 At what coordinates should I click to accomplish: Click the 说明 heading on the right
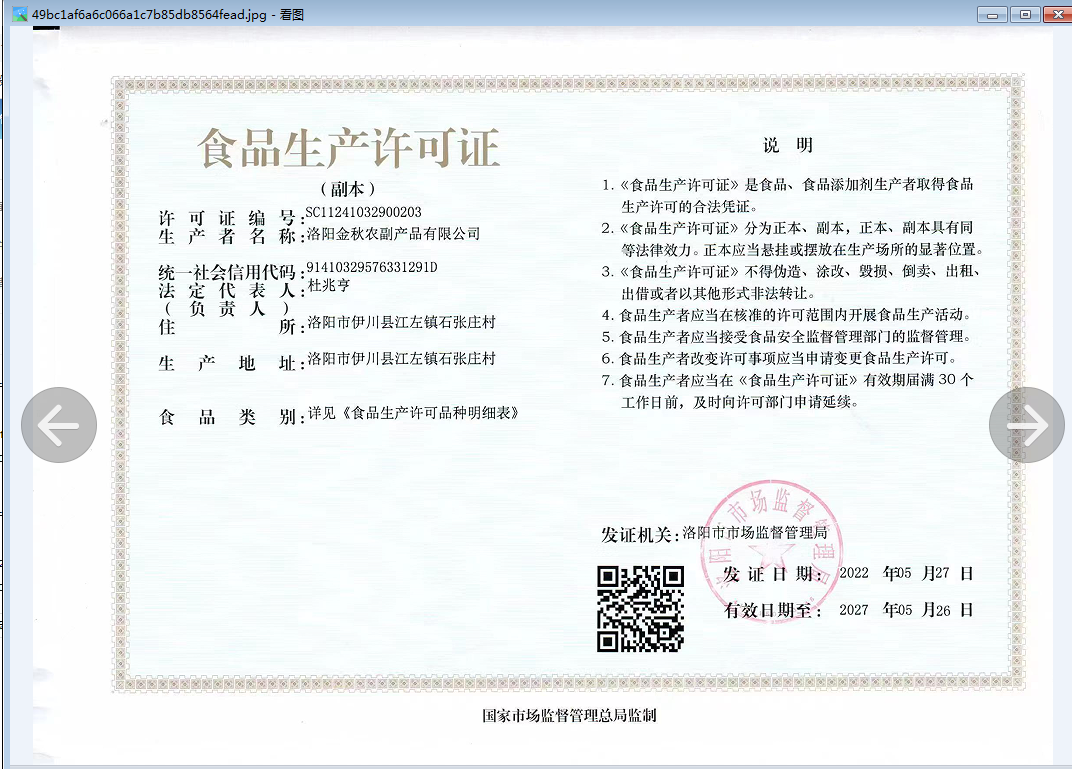click(788, 146)
